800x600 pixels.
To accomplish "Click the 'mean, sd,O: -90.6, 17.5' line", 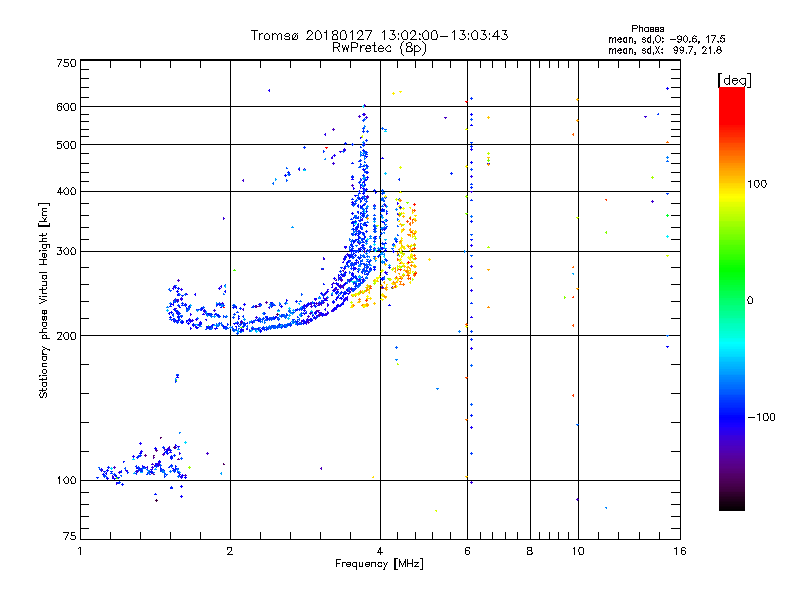I will tap(666, 39).
